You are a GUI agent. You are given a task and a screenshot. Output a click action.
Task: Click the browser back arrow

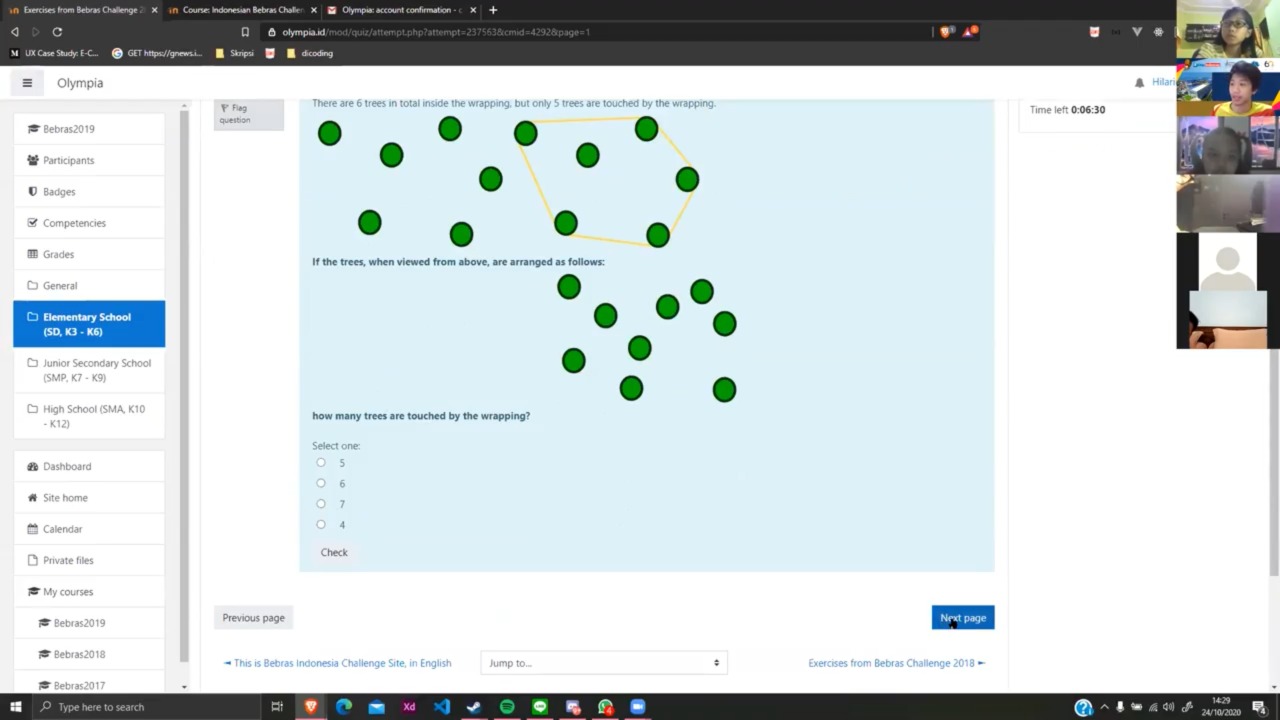(x=14, y=32)
